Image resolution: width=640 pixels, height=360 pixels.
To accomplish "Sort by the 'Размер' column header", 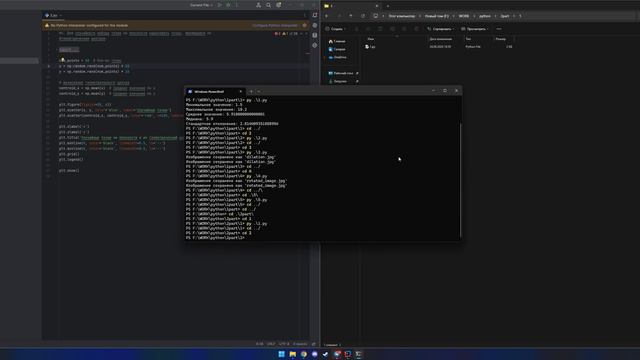I will point(501,39).
